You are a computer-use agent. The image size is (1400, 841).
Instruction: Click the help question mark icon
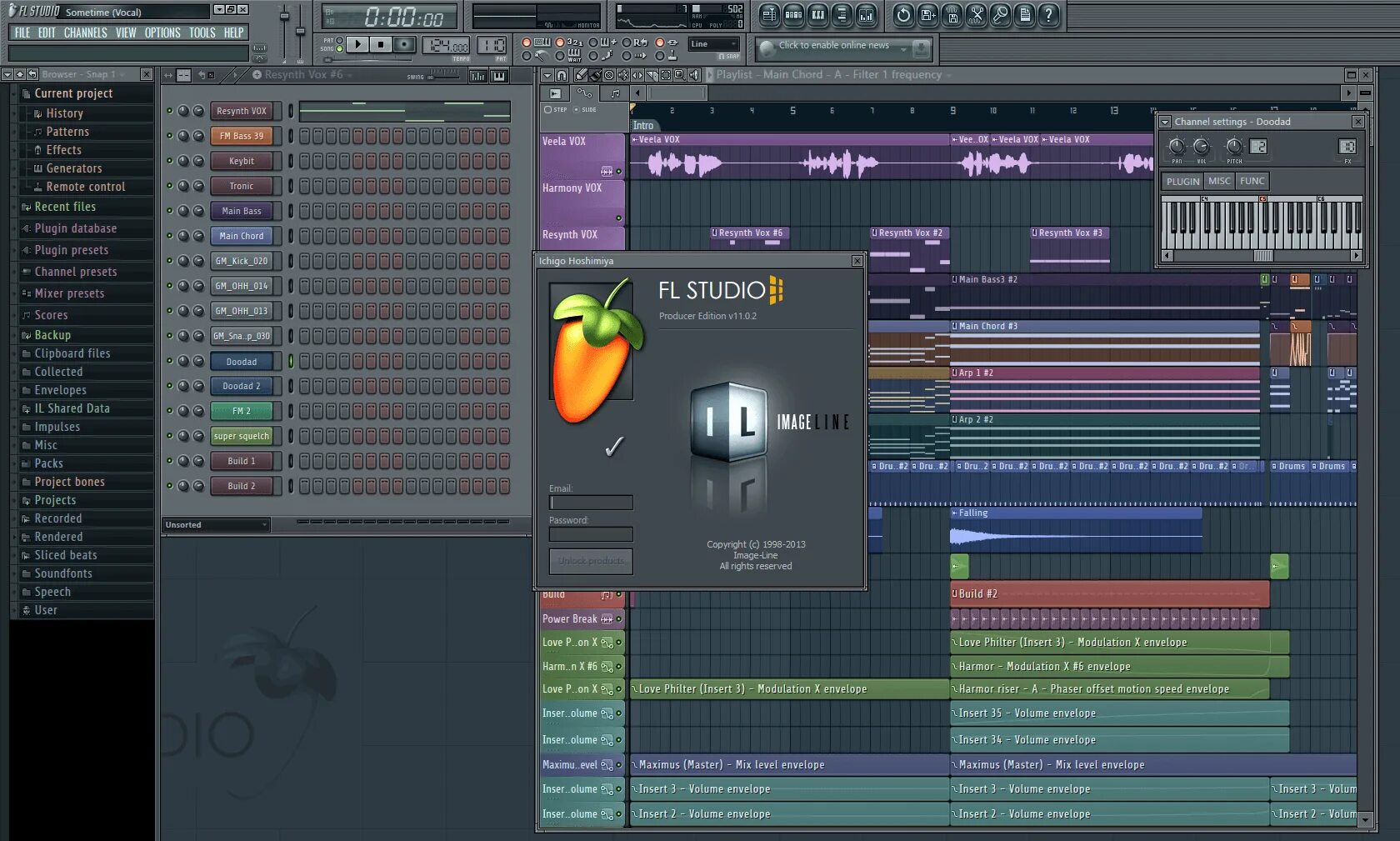(1048, 14)
